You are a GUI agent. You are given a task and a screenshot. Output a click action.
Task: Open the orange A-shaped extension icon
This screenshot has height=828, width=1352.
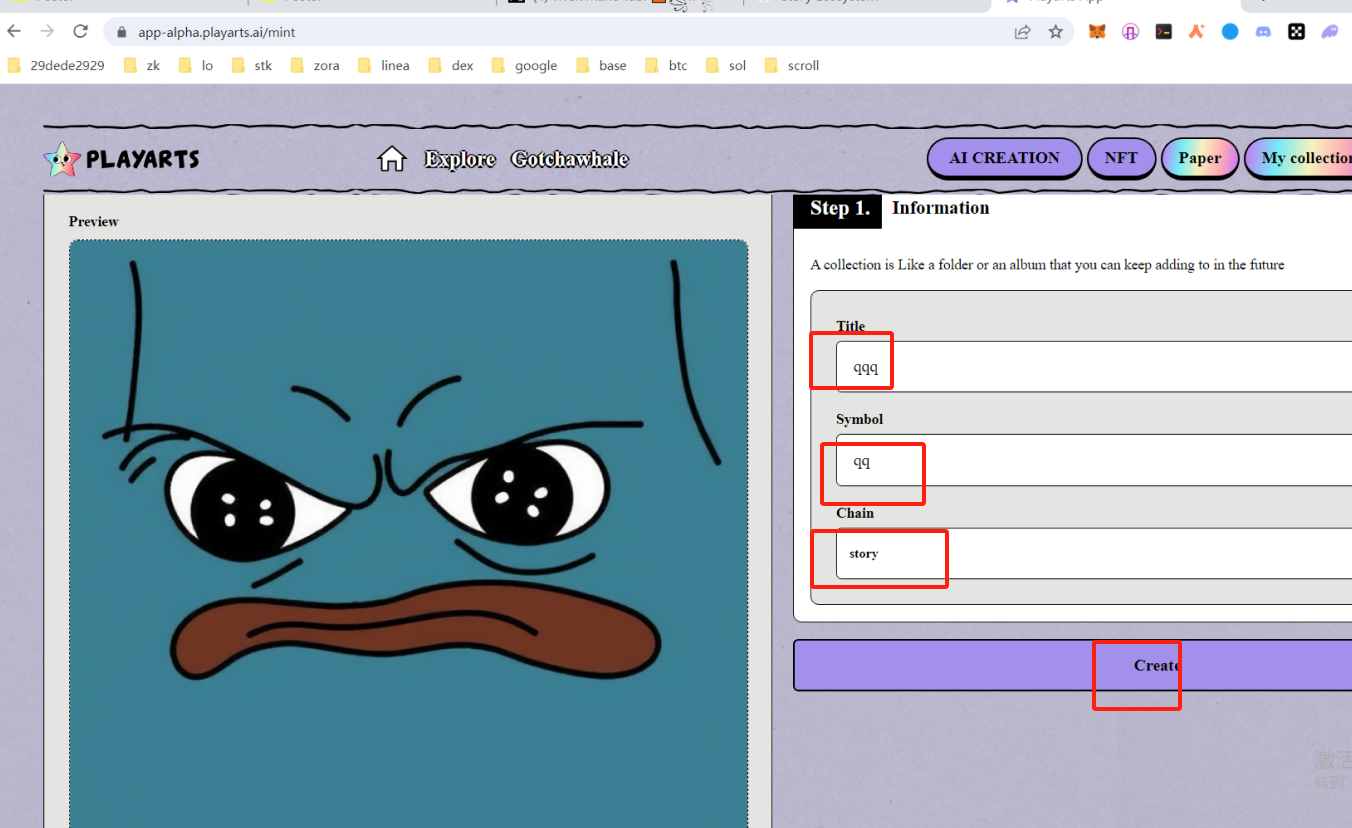coord(1197,32)
